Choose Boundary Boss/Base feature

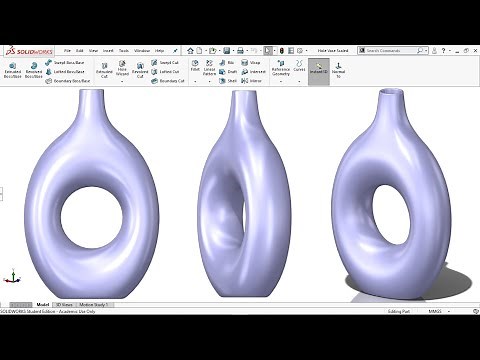[68, 81]
